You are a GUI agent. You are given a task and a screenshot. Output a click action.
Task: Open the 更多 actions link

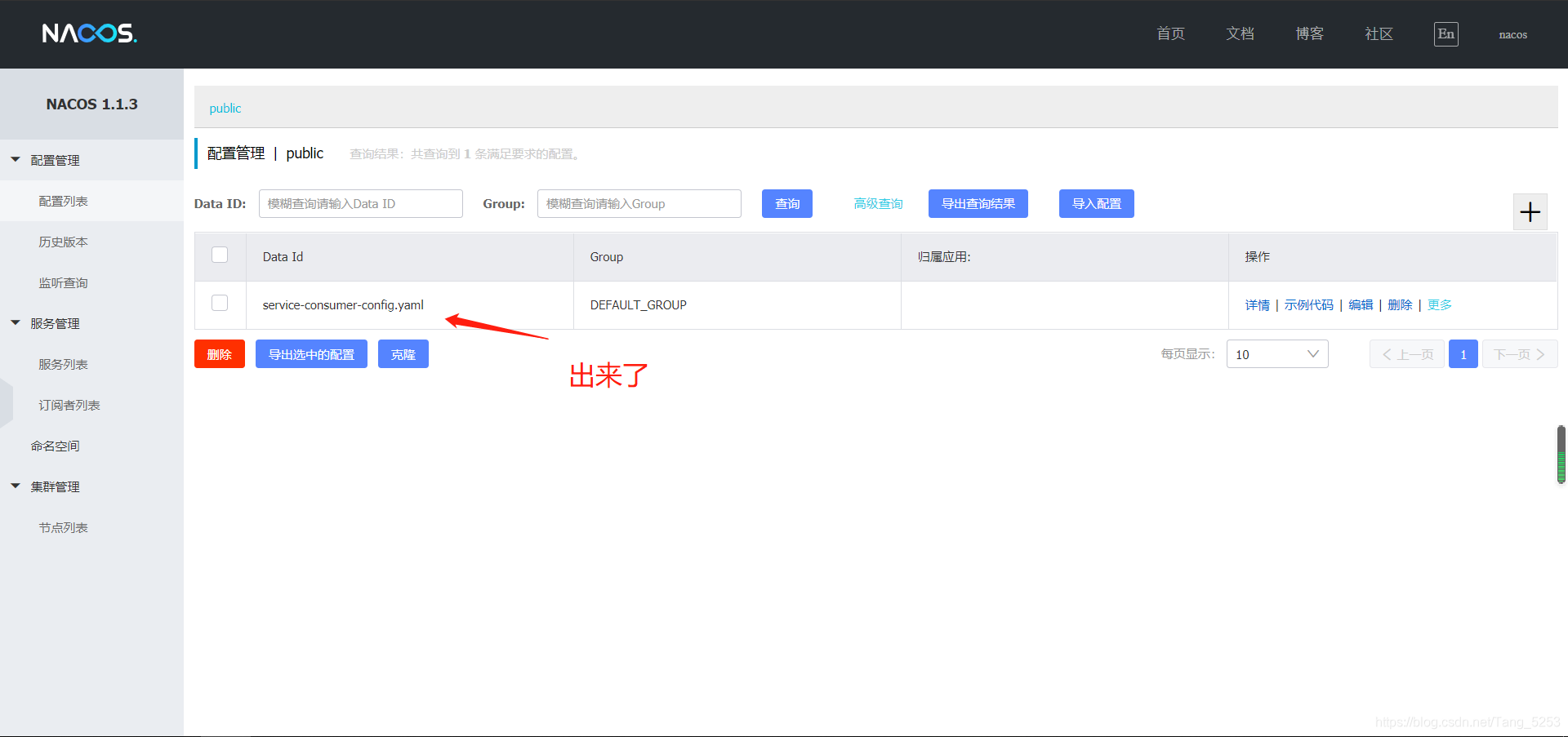(1439, 305)
